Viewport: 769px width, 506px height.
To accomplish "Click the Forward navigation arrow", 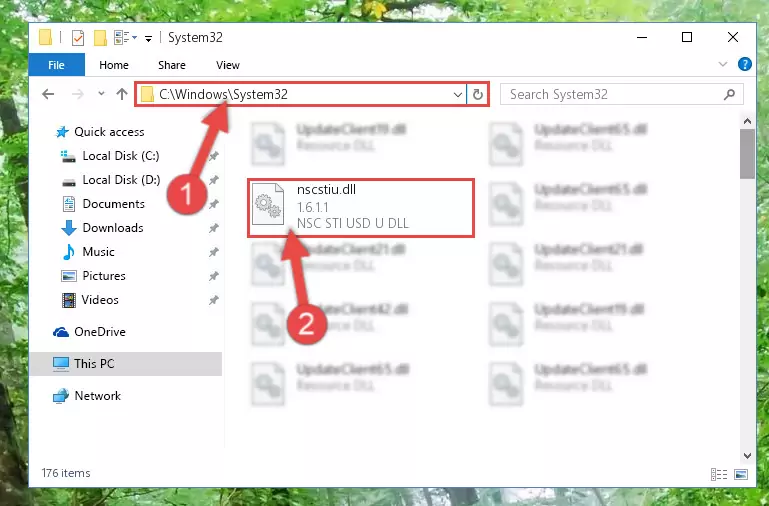I will point(77,94).
